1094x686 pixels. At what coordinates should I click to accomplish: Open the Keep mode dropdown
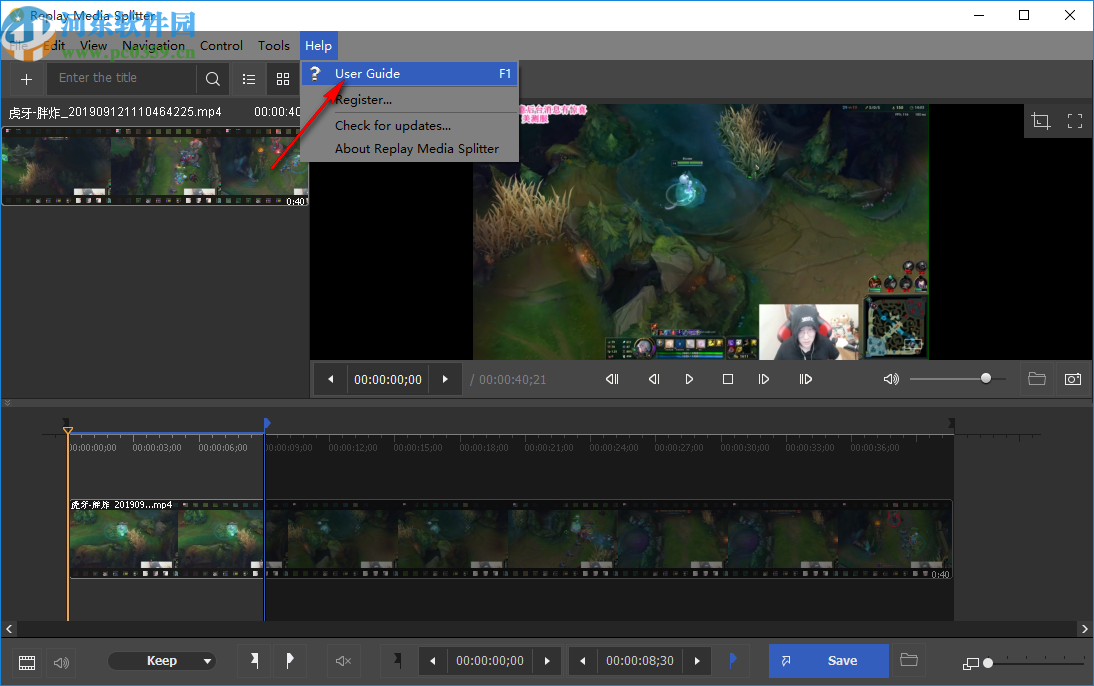163,660
